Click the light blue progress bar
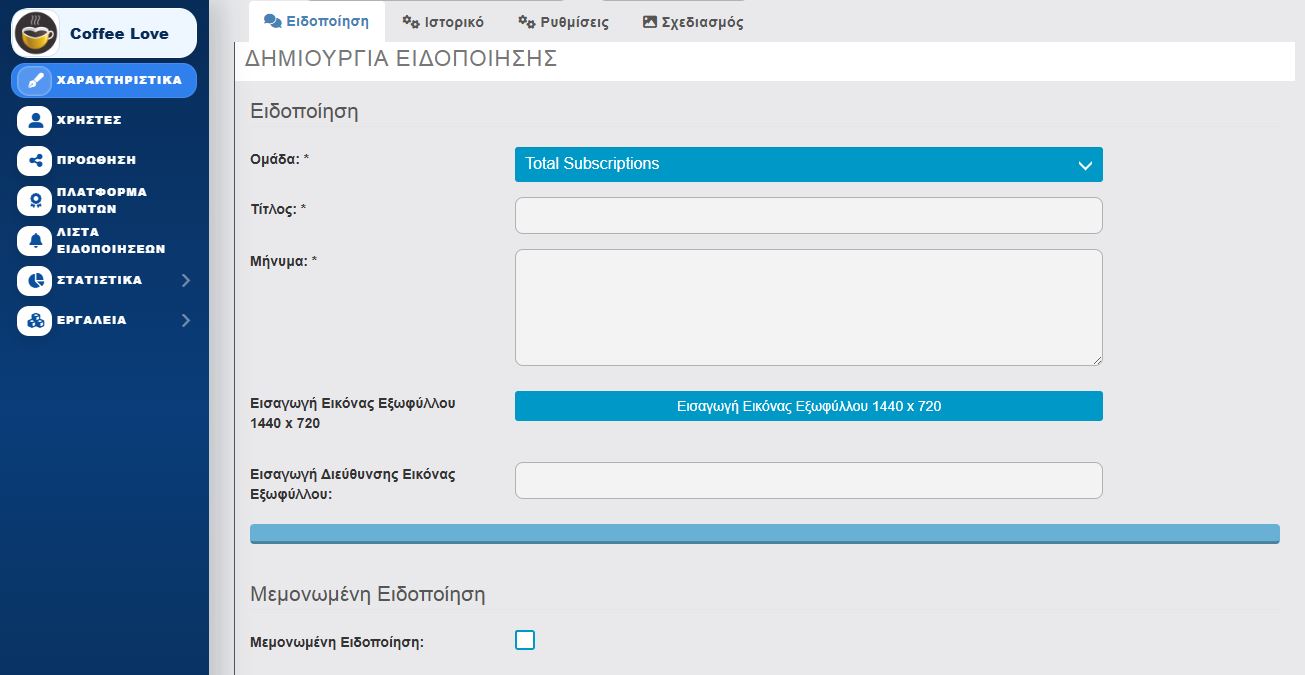1305x675 pixels. coord(764,533)
